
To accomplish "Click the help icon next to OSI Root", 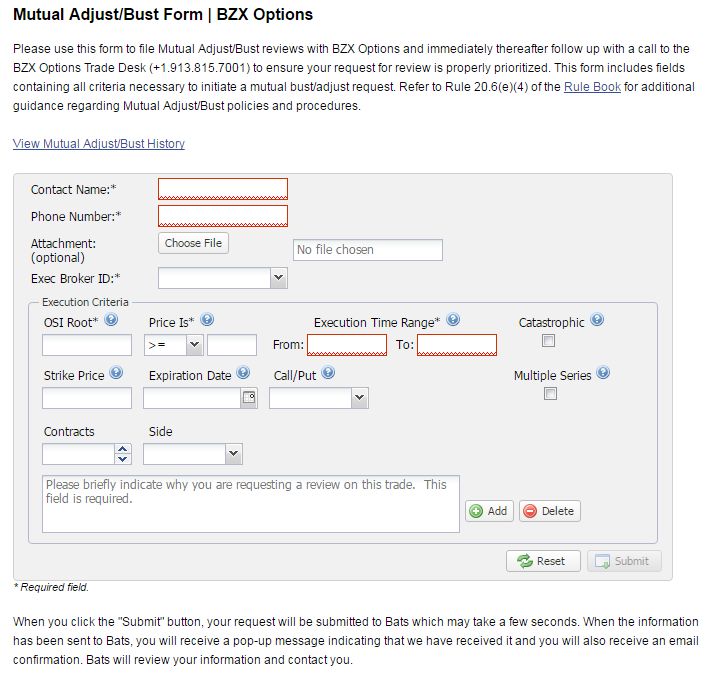I will tap(111, 320).
